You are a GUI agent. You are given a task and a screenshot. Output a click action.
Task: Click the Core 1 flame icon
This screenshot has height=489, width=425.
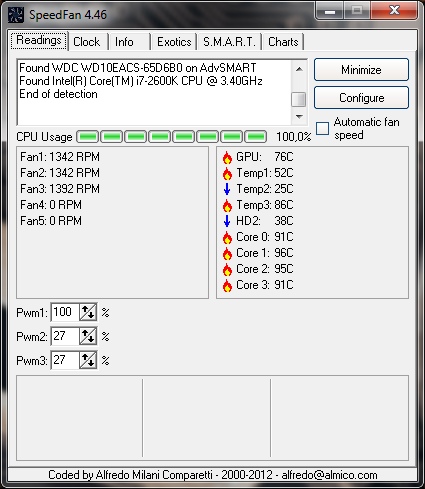tap(227, 253)
